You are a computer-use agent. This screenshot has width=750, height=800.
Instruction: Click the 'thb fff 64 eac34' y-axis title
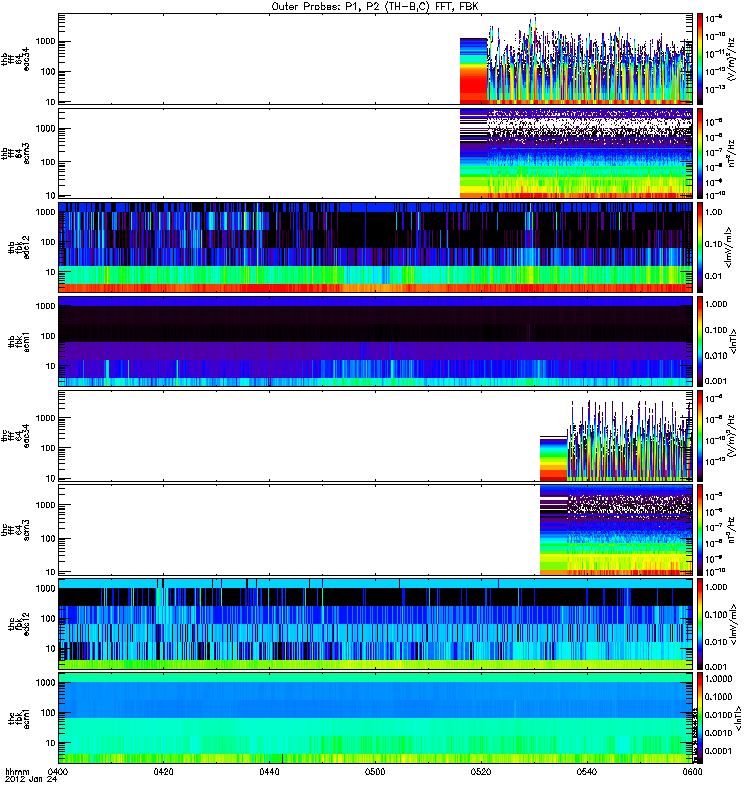pyautogui.click(x=15, y=59)
